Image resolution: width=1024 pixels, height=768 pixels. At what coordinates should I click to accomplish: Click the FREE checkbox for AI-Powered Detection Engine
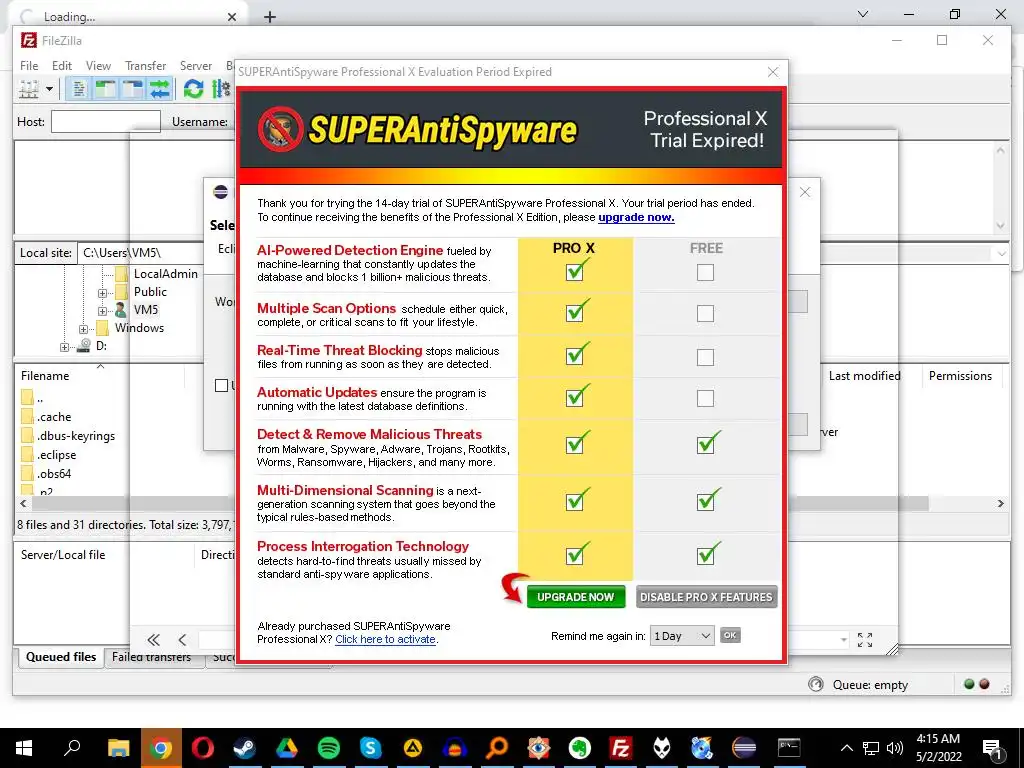pos(705,272)
